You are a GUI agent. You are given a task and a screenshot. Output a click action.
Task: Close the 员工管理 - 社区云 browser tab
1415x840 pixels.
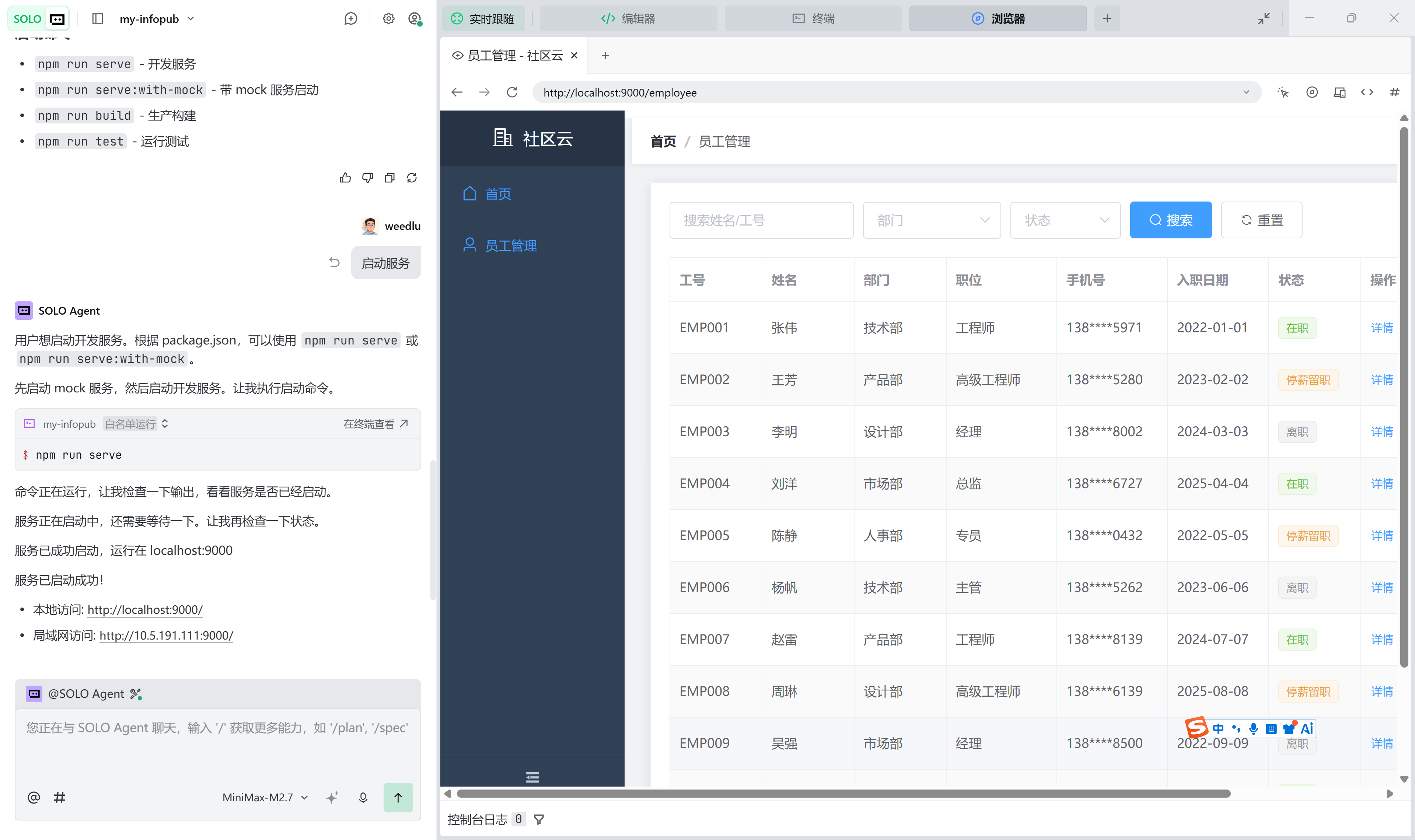[x=574, y=56]
